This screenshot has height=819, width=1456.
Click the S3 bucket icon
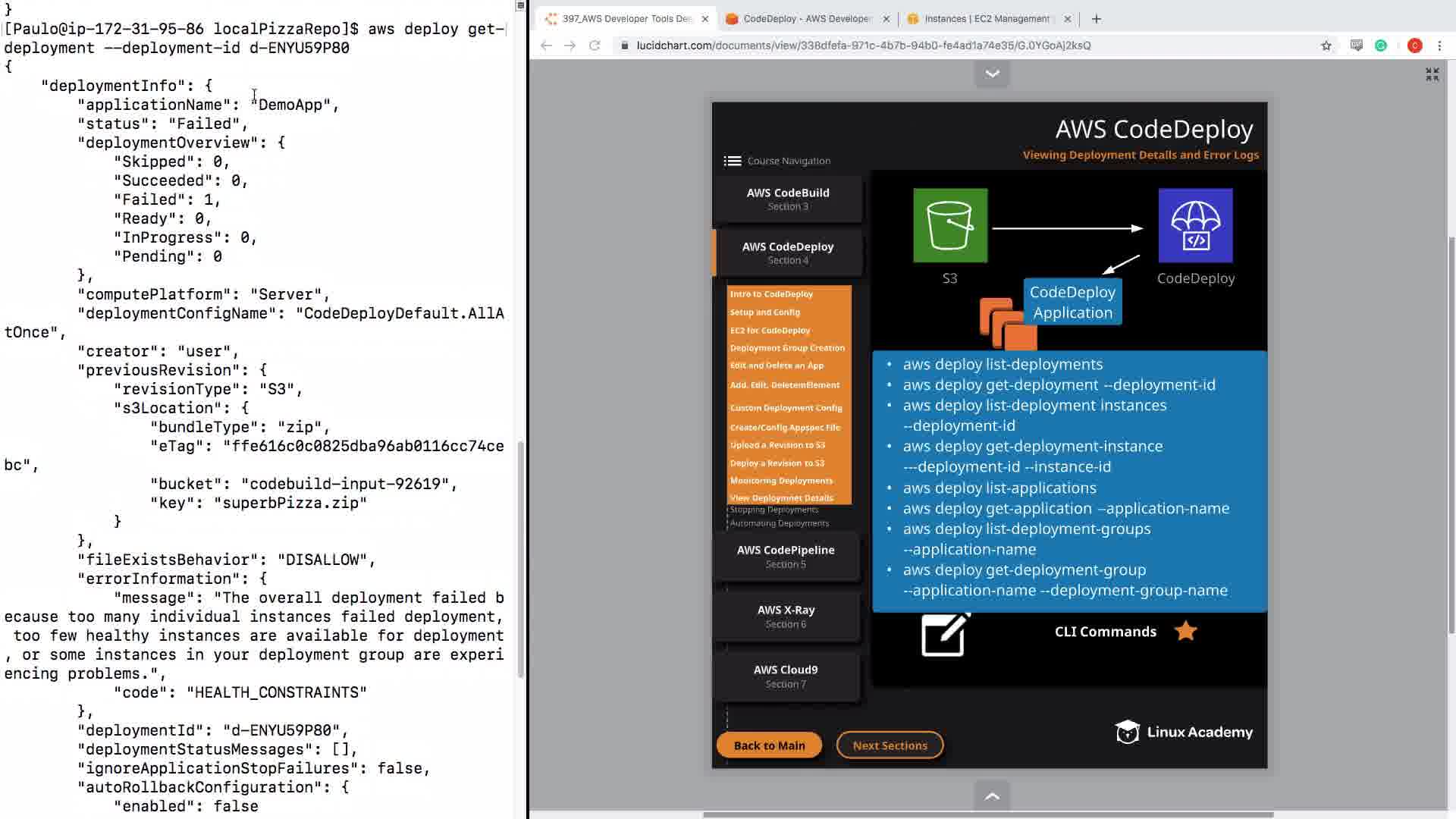coord(949,225)
